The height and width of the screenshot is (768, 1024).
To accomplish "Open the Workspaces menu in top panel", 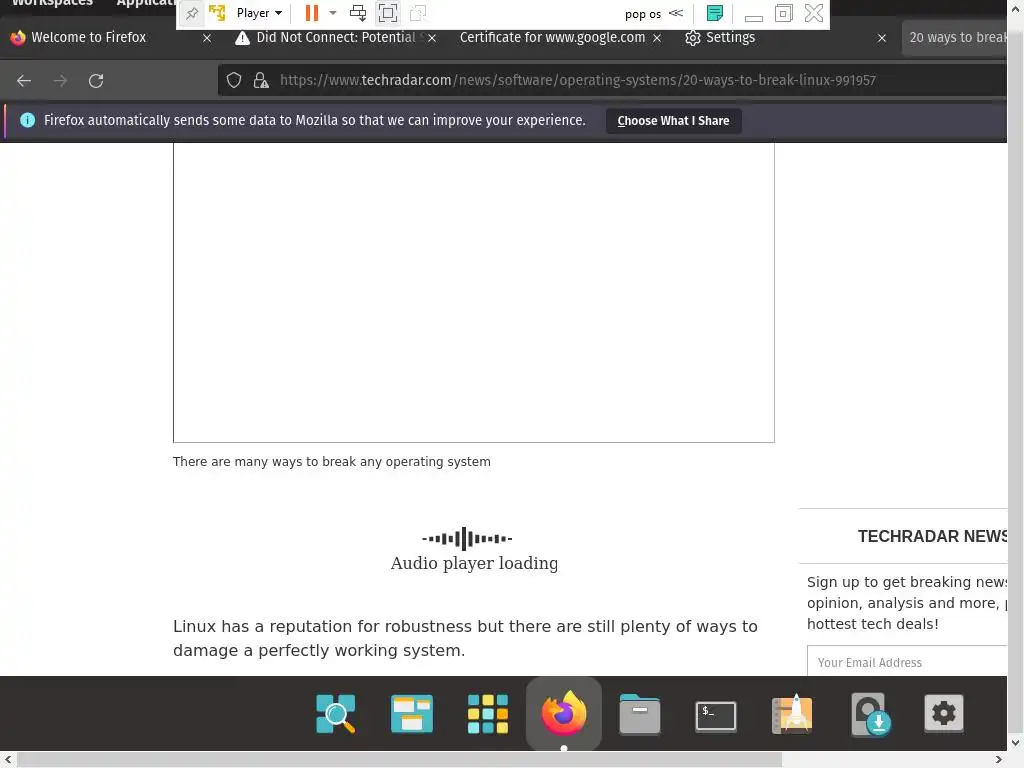I will click(52, 3).
